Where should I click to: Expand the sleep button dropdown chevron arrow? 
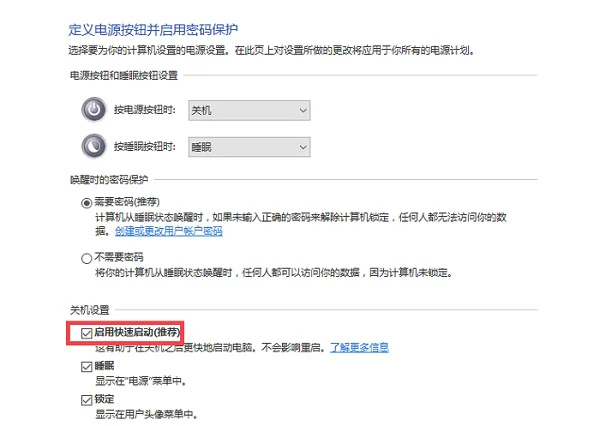(x=303, y=147)
